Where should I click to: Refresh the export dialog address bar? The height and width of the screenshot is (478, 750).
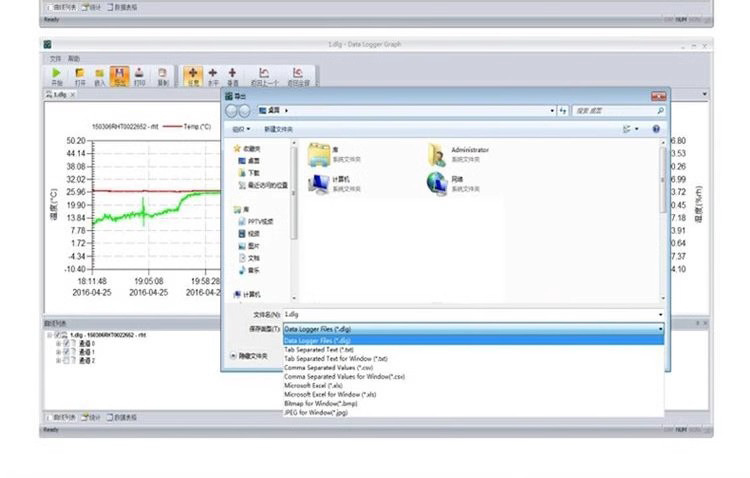pos(563,111)
